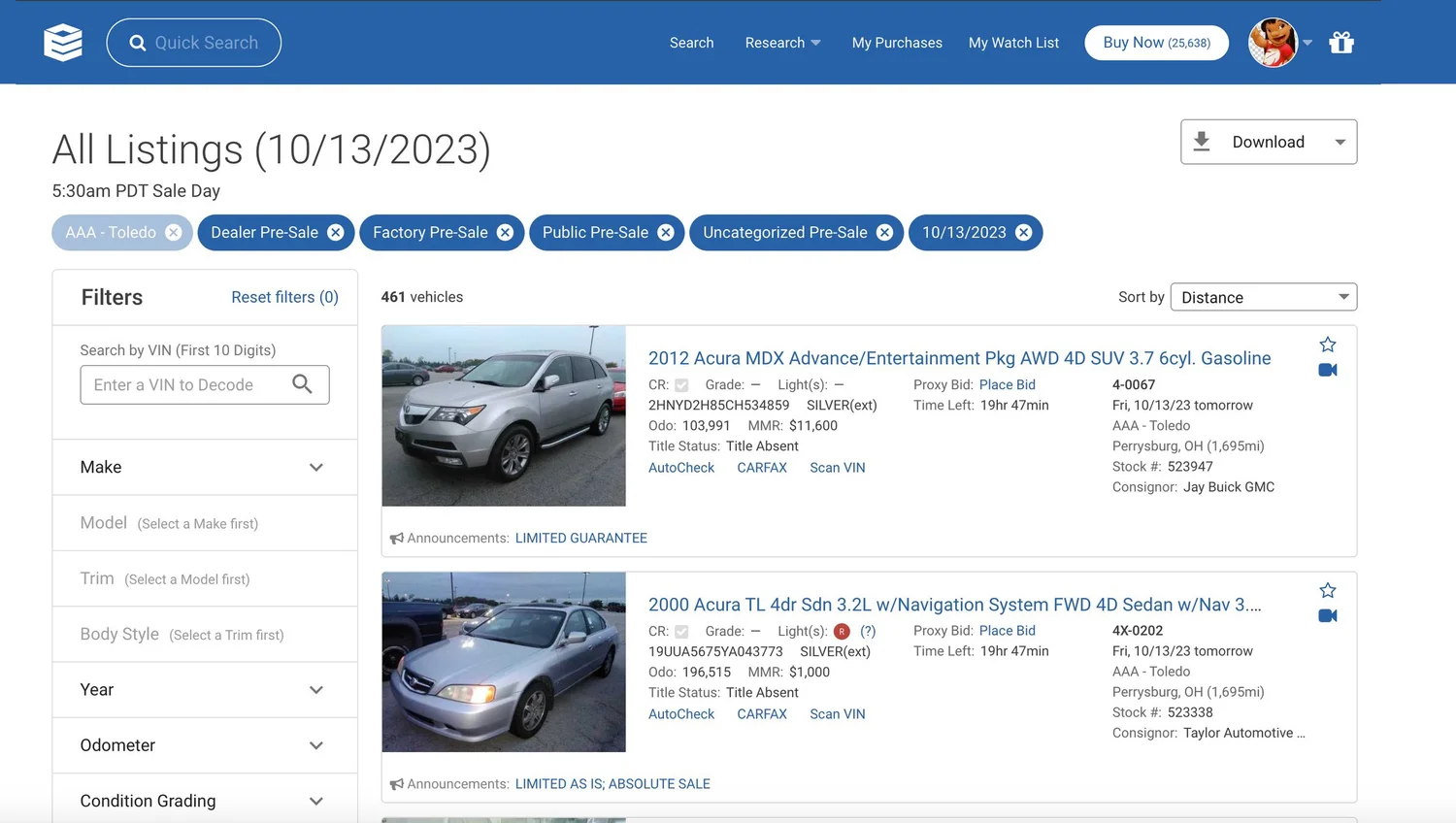Click the red light indicator on the Acura TL
This screenshot has width=1456, height=823.
click(x=841, y=631)
